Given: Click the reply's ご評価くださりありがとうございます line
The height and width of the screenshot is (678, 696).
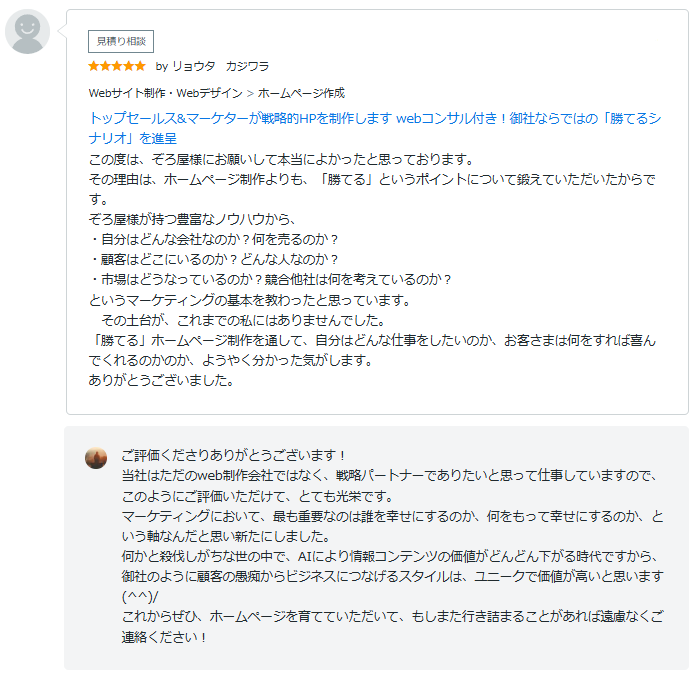Looking at the screenshot, I should [x=233, y=455].
